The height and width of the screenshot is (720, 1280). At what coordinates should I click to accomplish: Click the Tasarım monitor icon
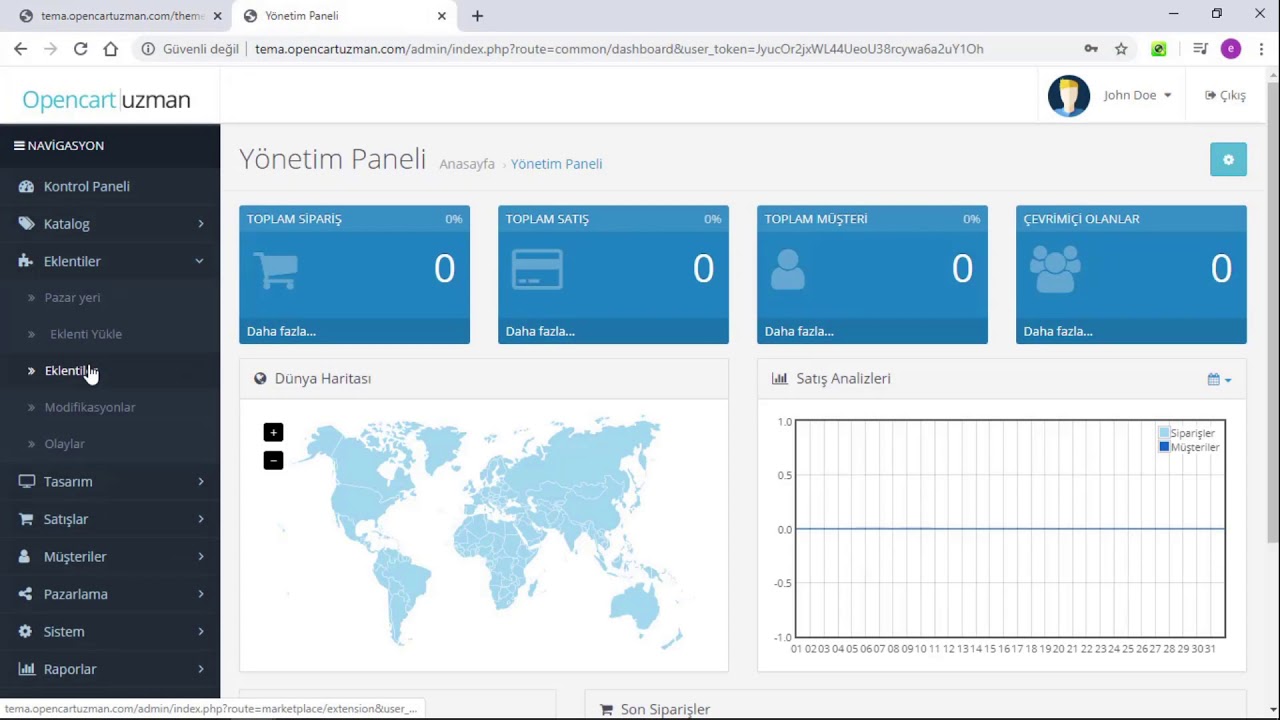coord(26,481)
